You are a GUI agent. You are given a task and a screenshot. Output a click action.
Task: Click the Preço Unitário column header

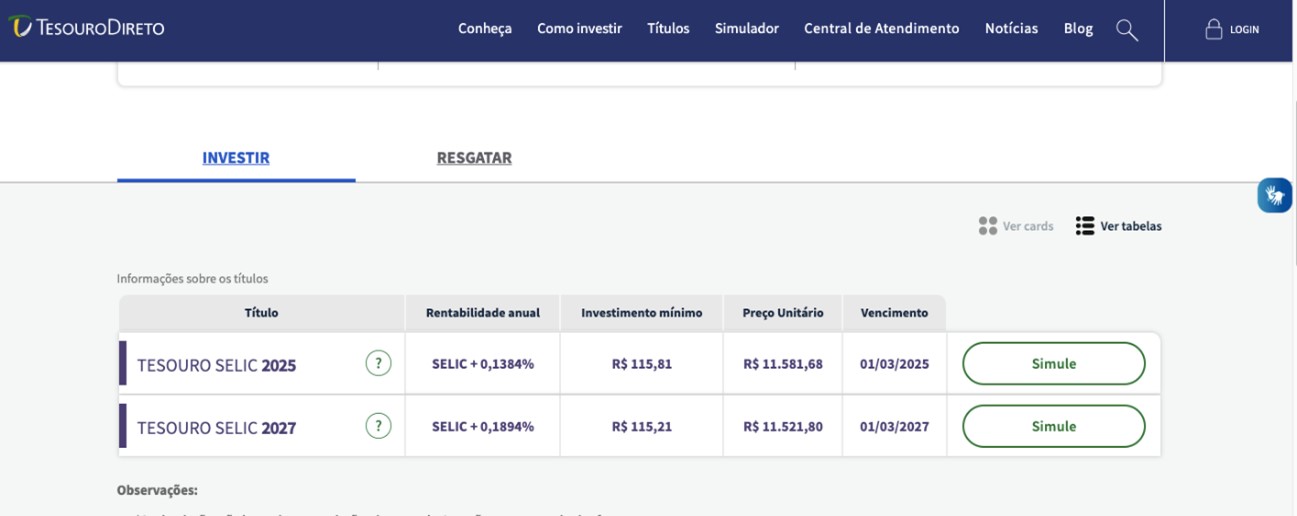click(x=783, y=313)
